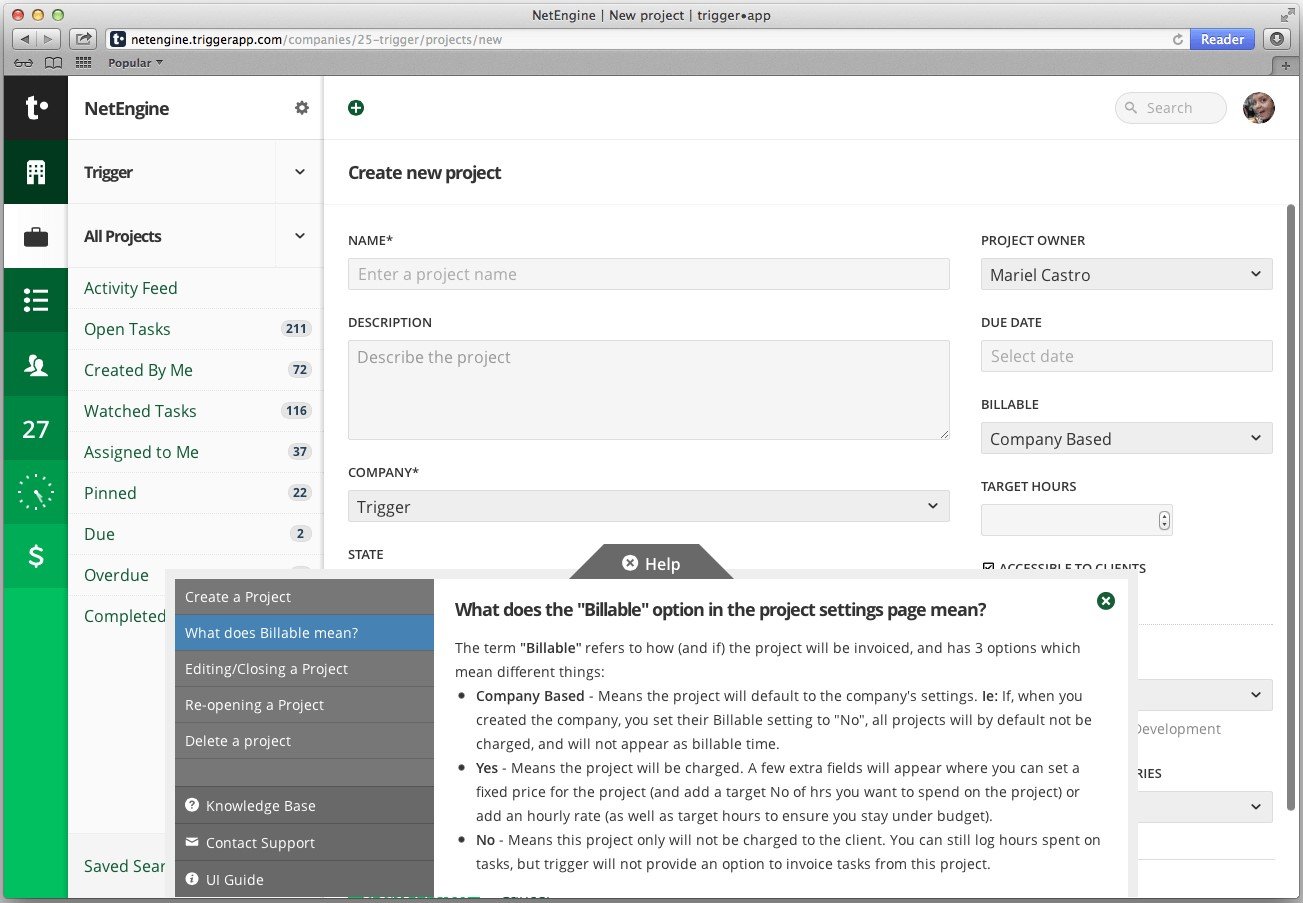
Task: Expand the Trigger company dropdown in sidebar
Action: click(300, 172)
